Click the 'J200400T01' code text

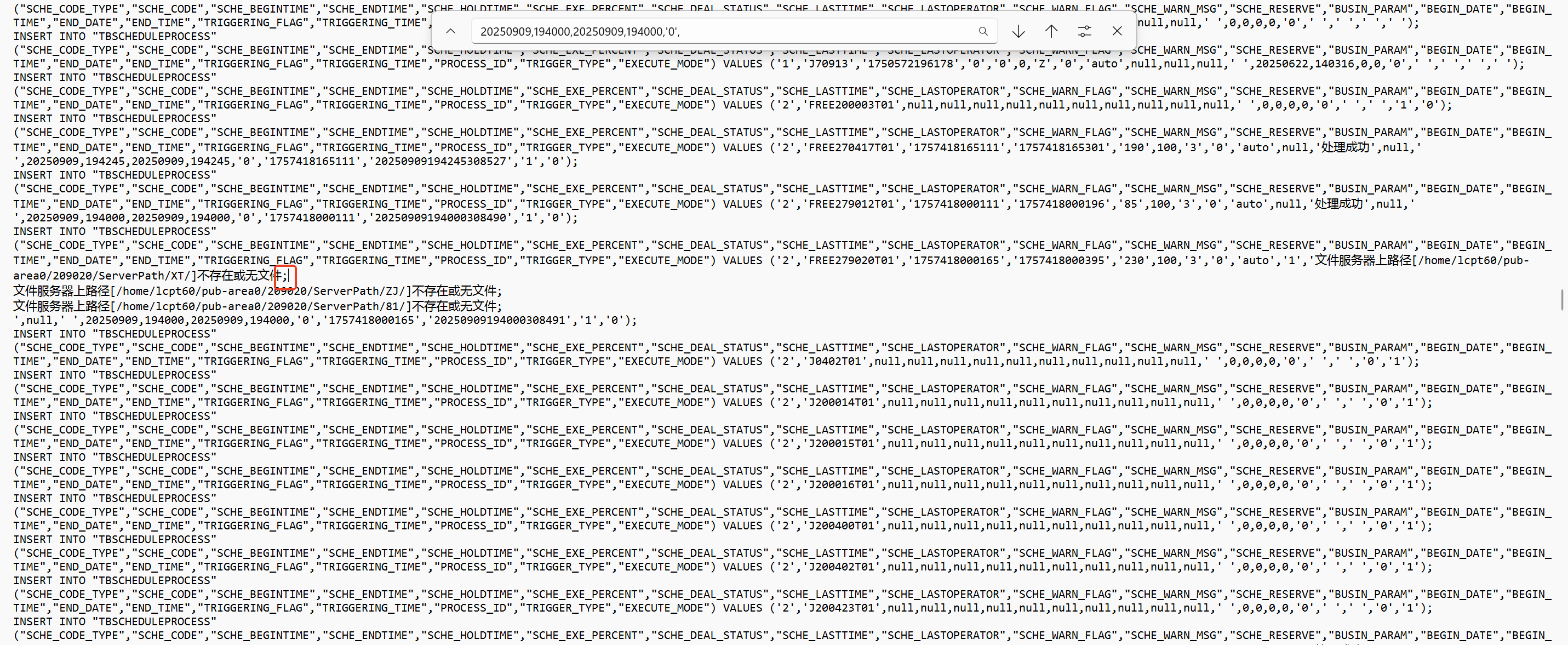pos(840,526)
